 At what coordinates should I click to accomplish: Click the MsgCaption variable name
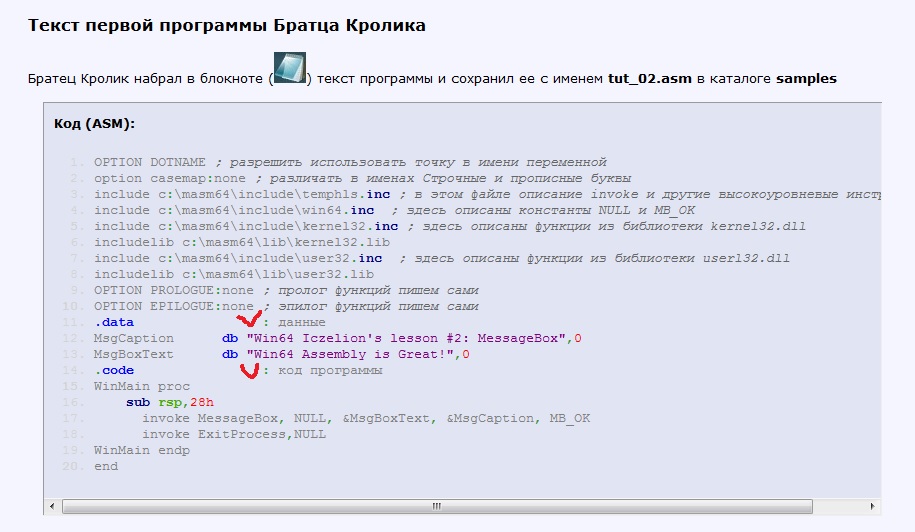pyautogui.click(x=134, y=338)
